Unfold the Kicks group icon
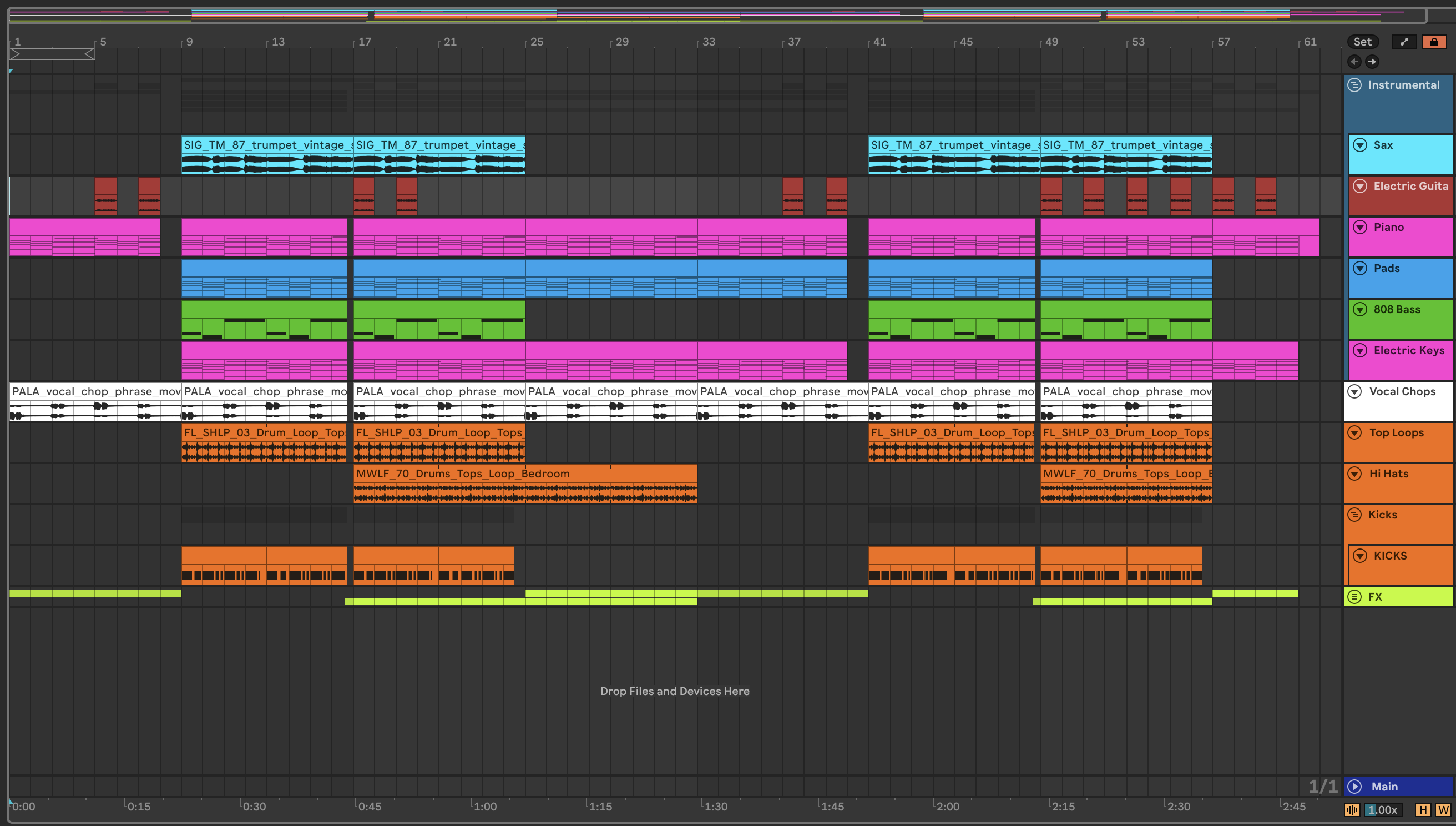The image size is (1456, 826). tap(1354, 515)
